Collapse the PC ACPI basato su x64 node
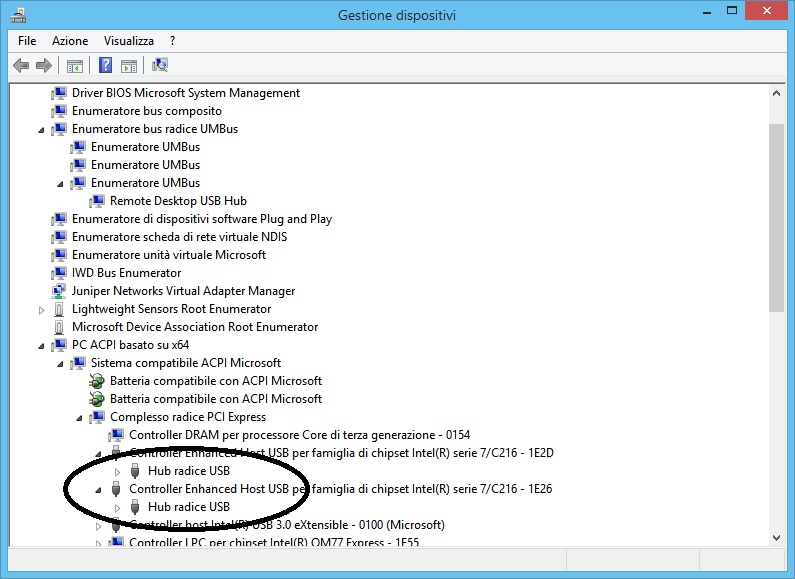This screenshot has width=795, height=579. coord(42,346)
